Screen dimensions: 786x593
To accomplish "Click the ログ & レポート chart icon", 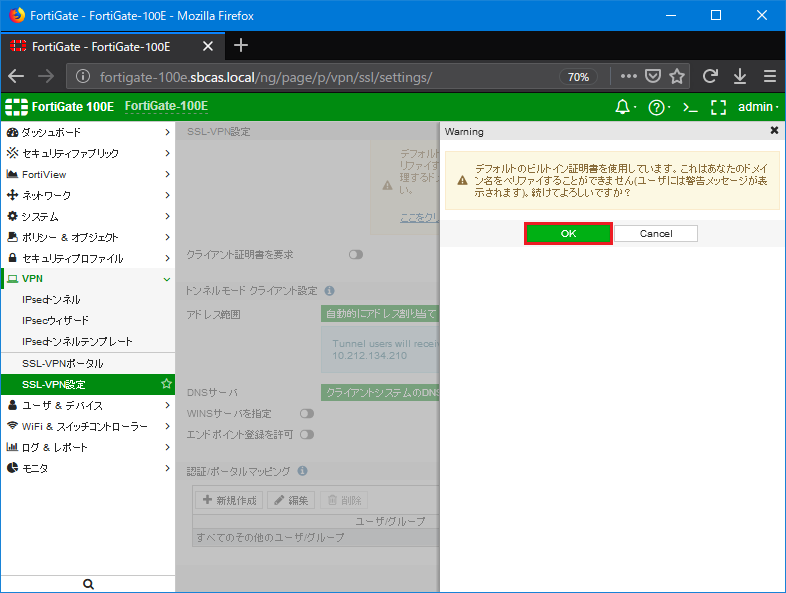I will (12, 447).
